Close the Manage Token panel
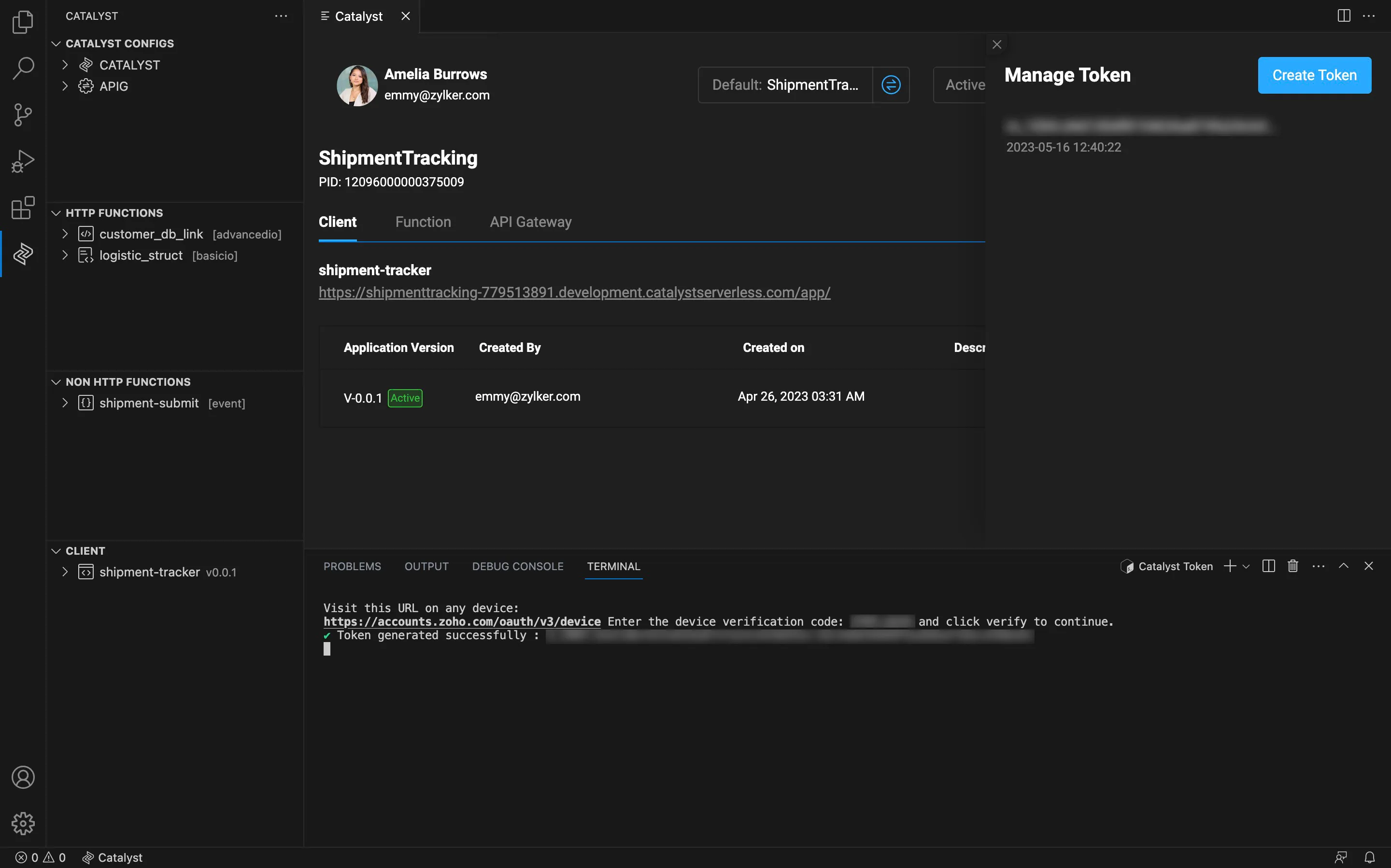This screenshot has width=1391, height=868. (x=997, y=44)
